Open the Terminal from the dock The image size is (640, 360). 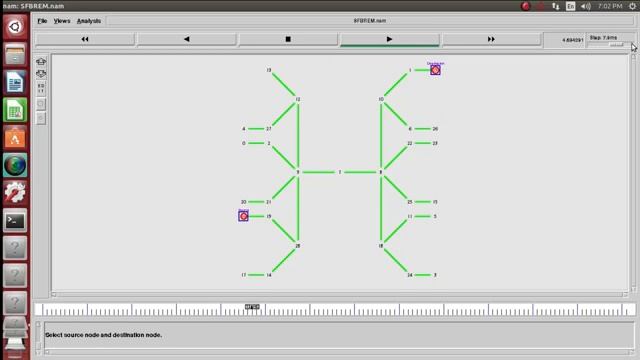pos(15,220)
